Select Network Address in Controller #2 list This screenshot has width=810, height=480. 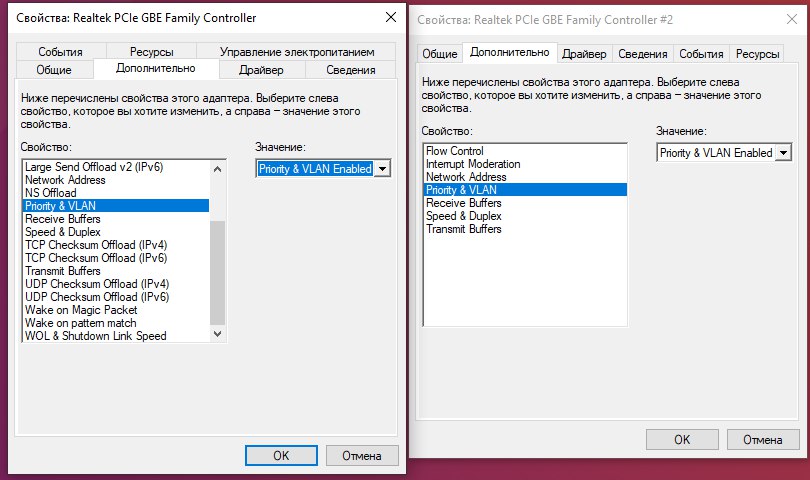[525, 177]
